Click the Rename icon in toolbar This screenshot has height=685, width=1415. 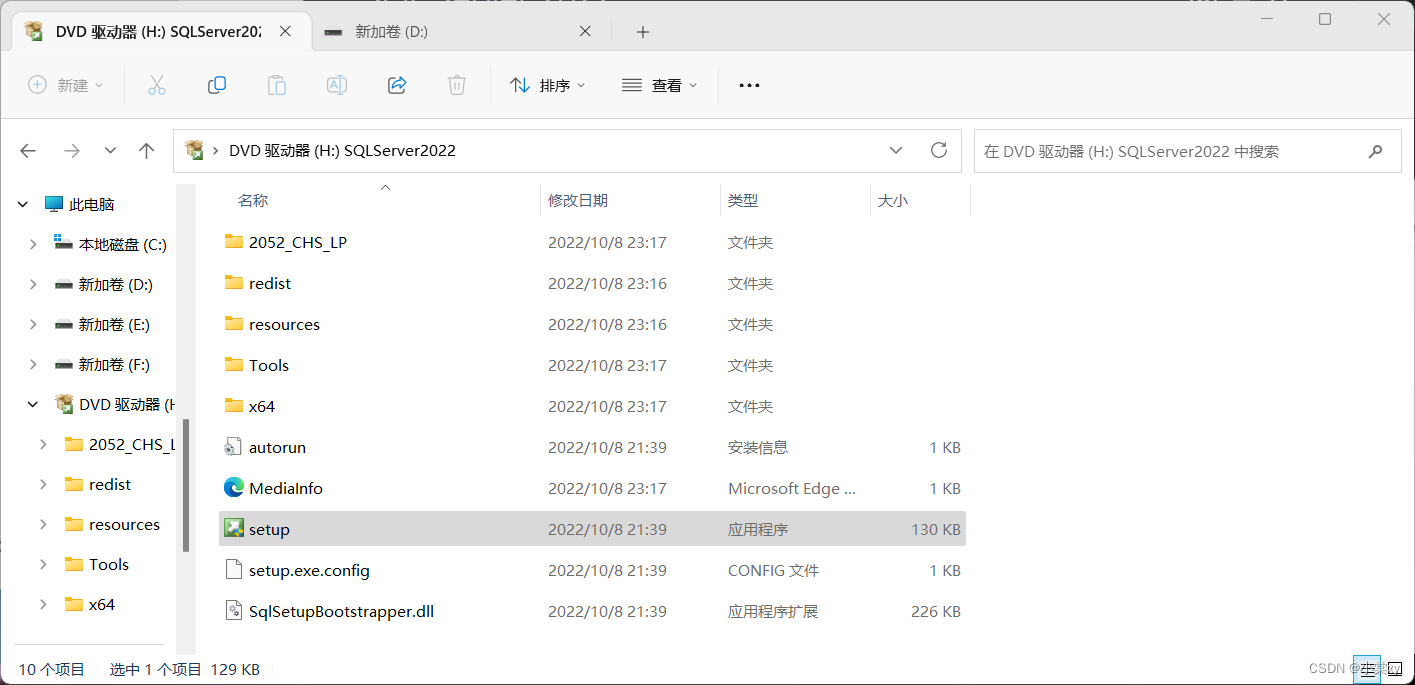point(337,86)
